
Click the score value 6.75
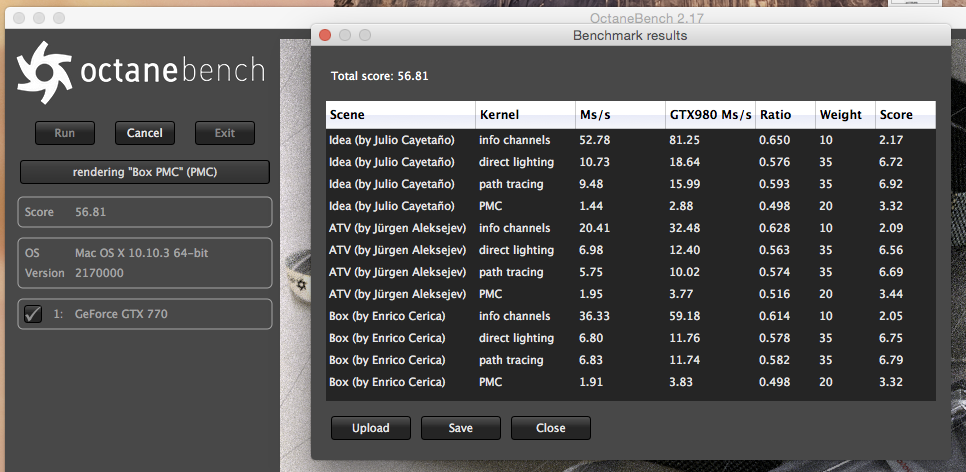(891, 338)
